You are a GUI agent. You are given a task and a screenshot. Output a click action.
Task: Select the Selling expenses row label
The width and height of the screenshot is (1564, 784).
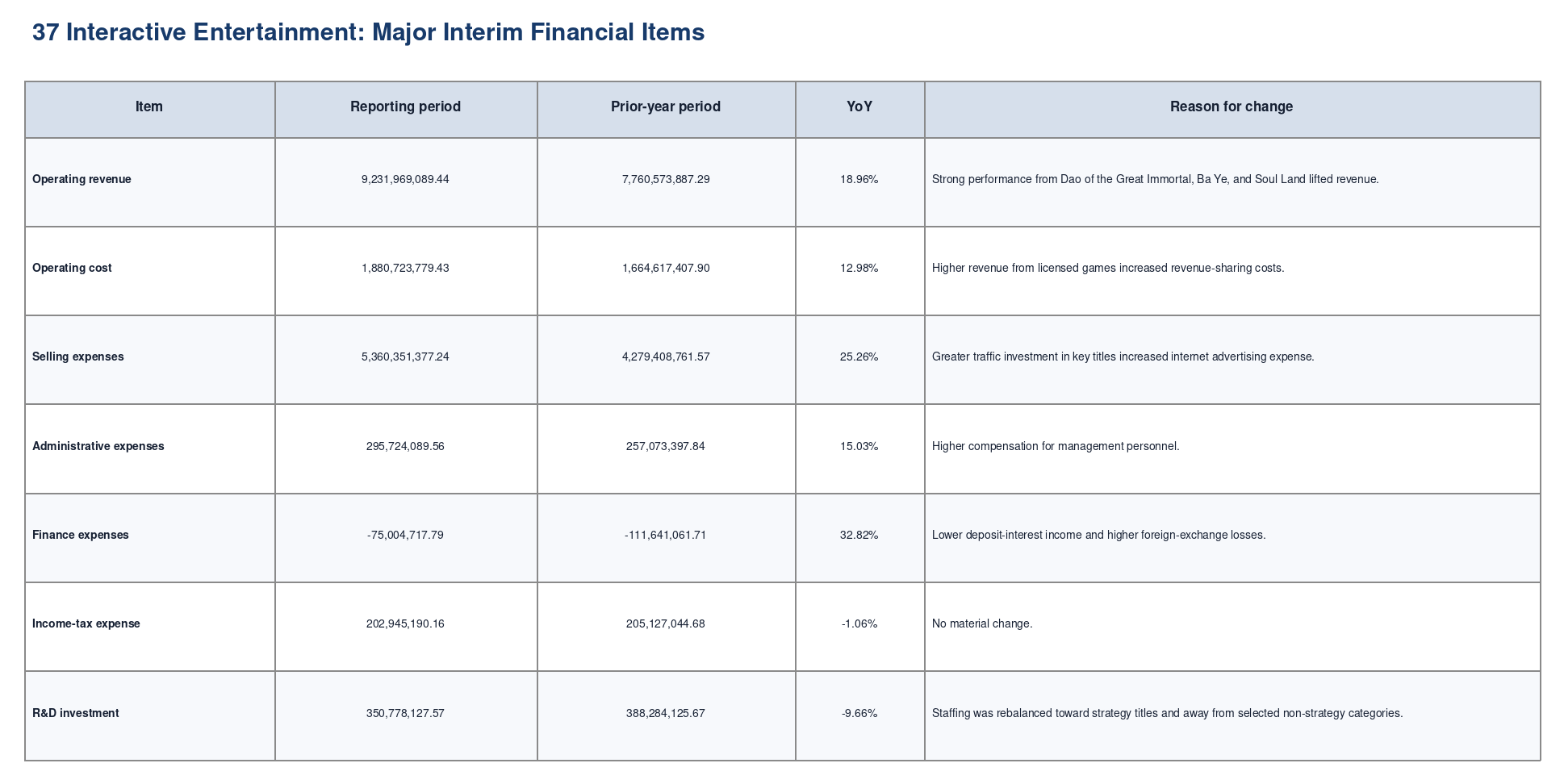coord(78,357)
